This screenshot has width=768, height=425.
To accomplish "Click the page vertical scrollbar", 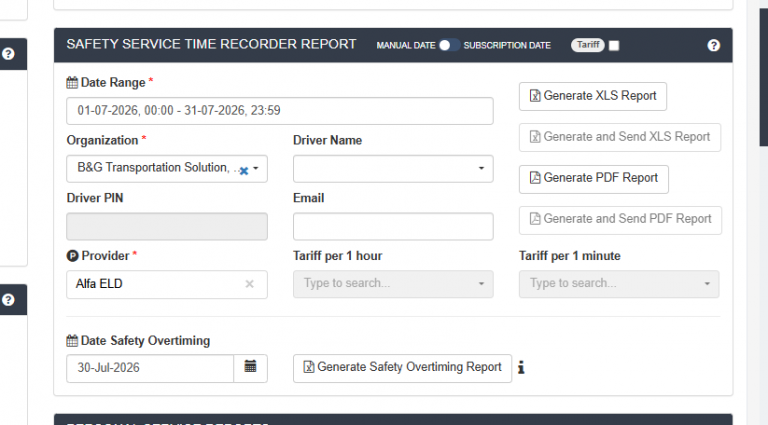I will click(764, 77).
